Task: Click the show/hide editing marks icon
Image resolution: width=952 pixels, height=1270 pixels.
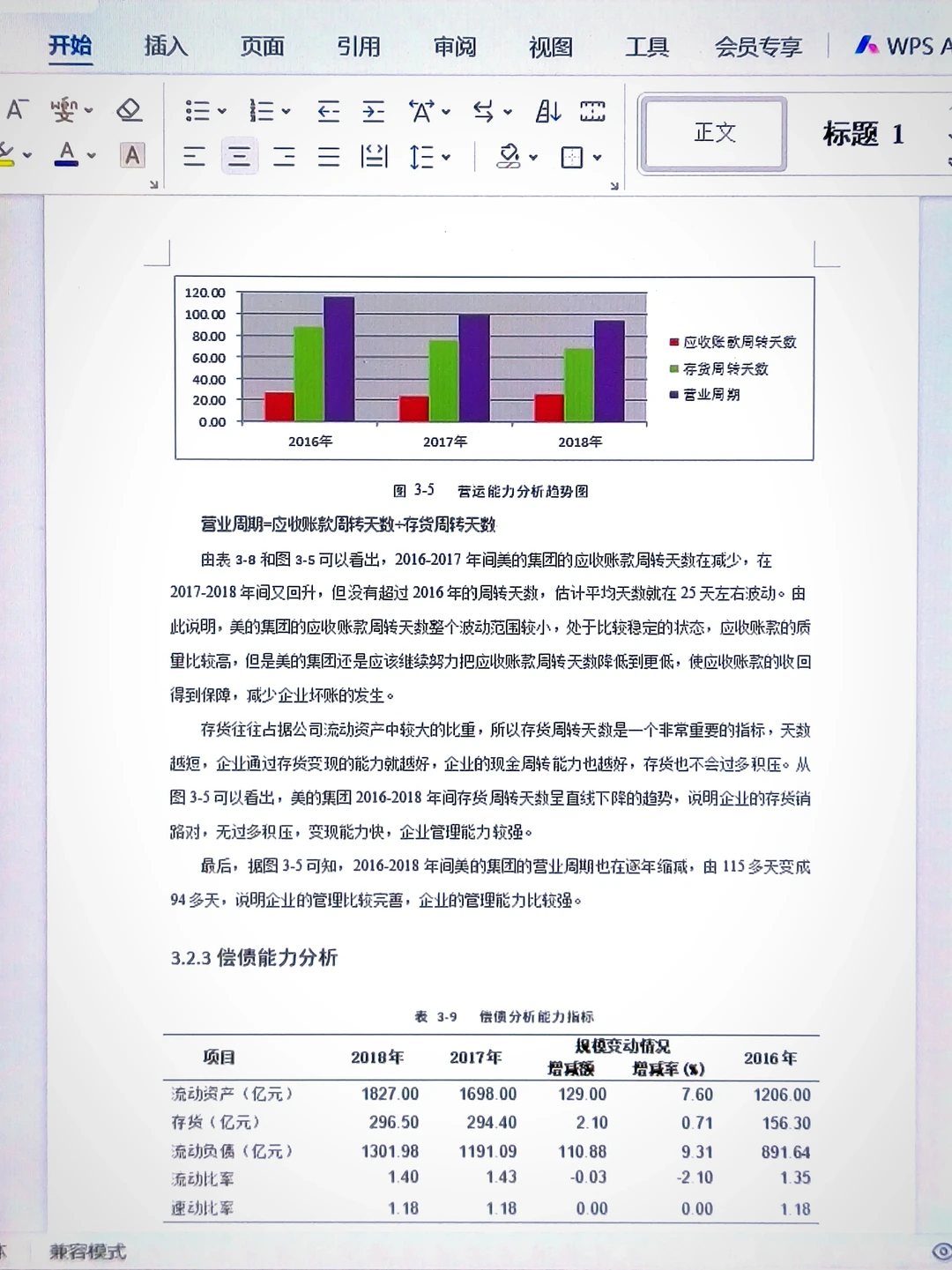Action: [592, 111]
